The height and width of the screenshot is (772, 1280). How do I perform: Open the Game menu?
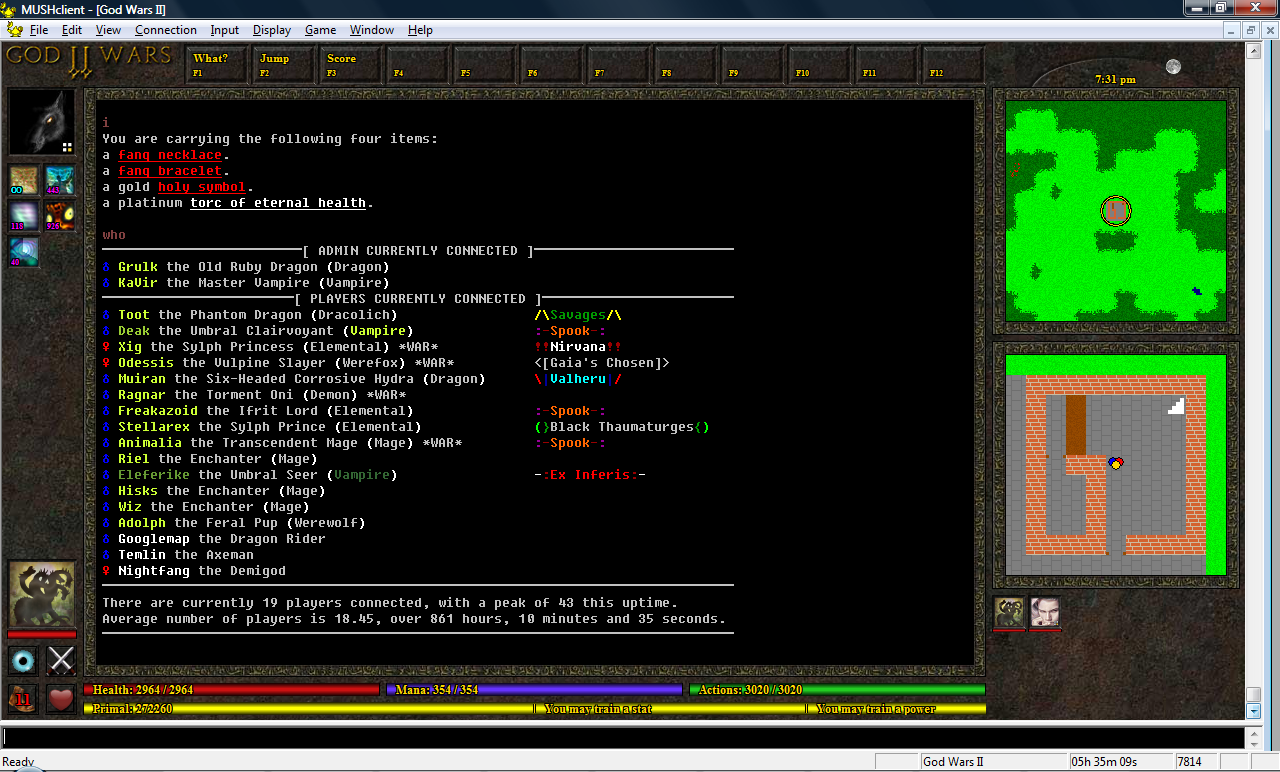click(x=320, y=30)
